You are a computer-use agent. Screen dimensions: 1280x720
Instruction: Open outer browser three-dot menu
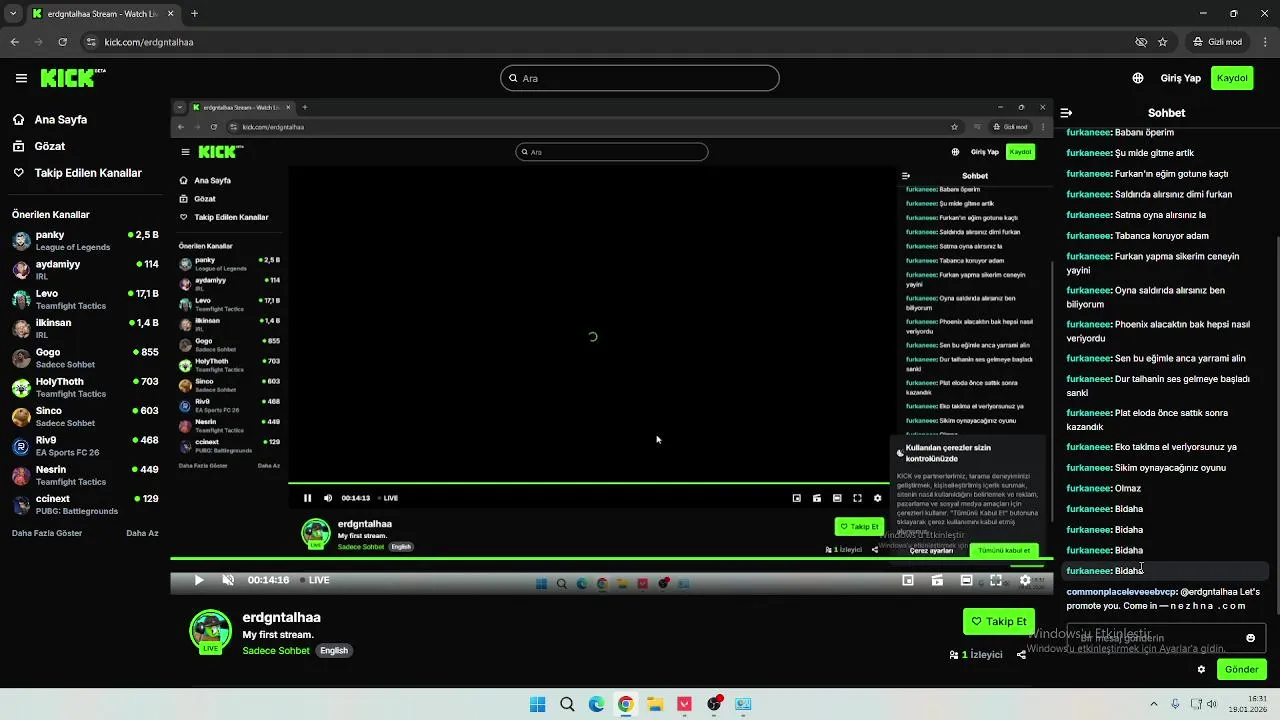tap(1264, 42)
